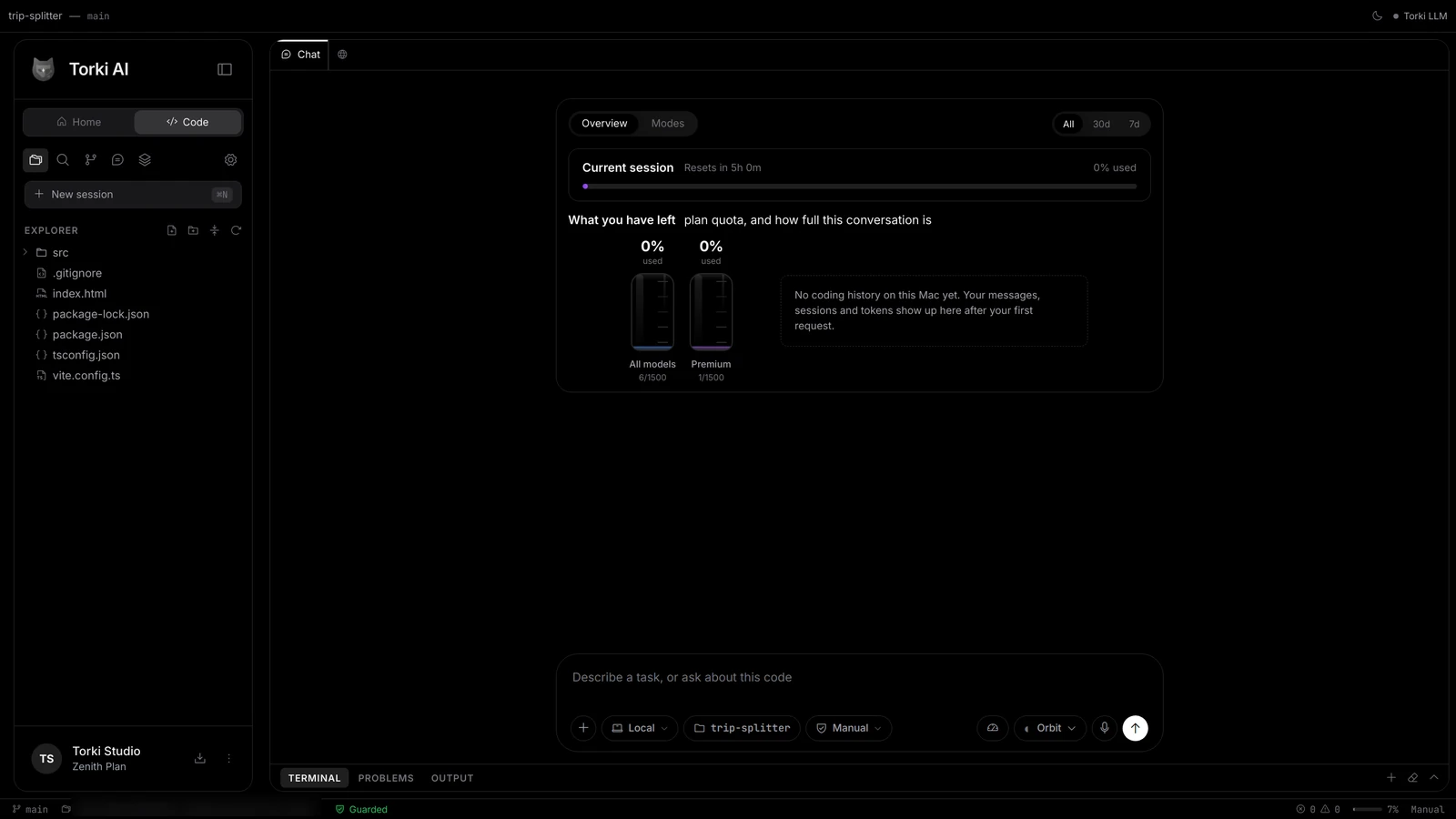This screenshot has width=1456, height=819.
Task: Select the All time range
Action: (x=1068, y=124)
